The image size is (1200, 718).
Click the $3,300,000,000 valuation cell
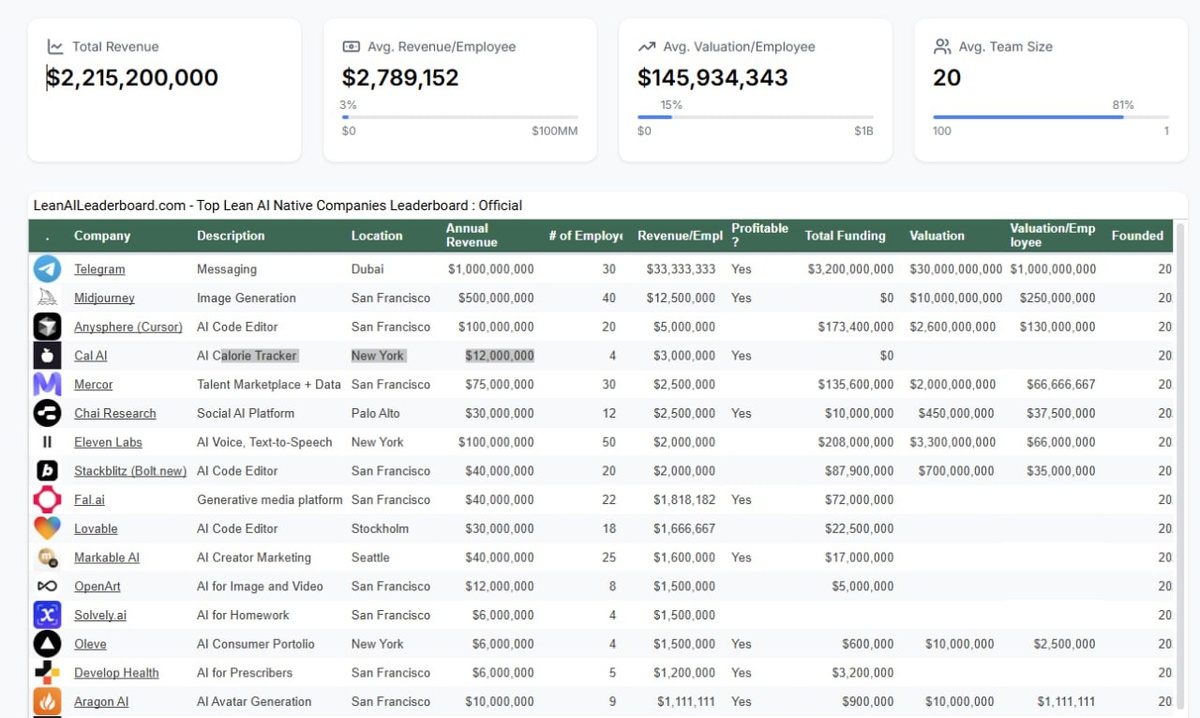pos(952,442)
